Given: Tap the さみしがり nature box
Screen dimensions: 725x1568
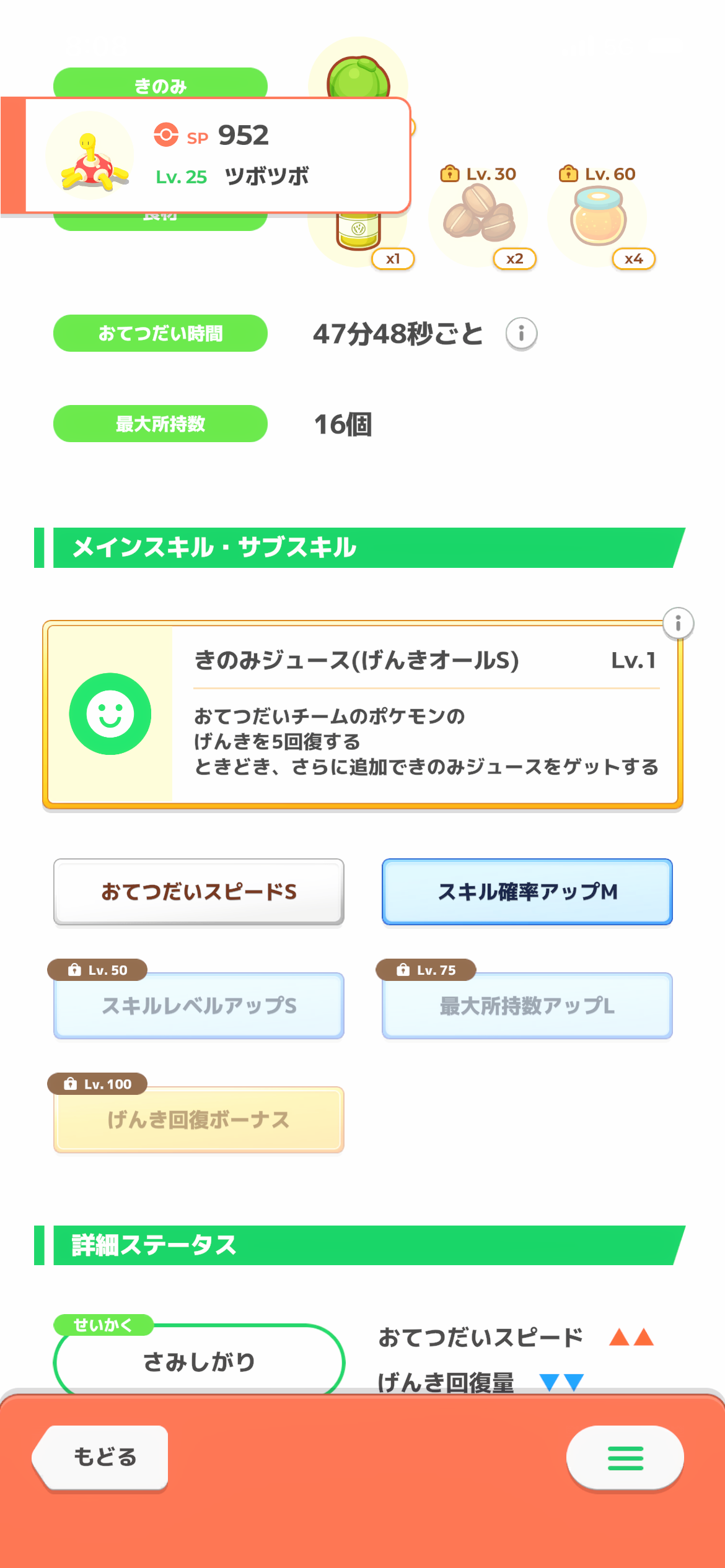Looking at the screenshot, I should coord(199,1361).
